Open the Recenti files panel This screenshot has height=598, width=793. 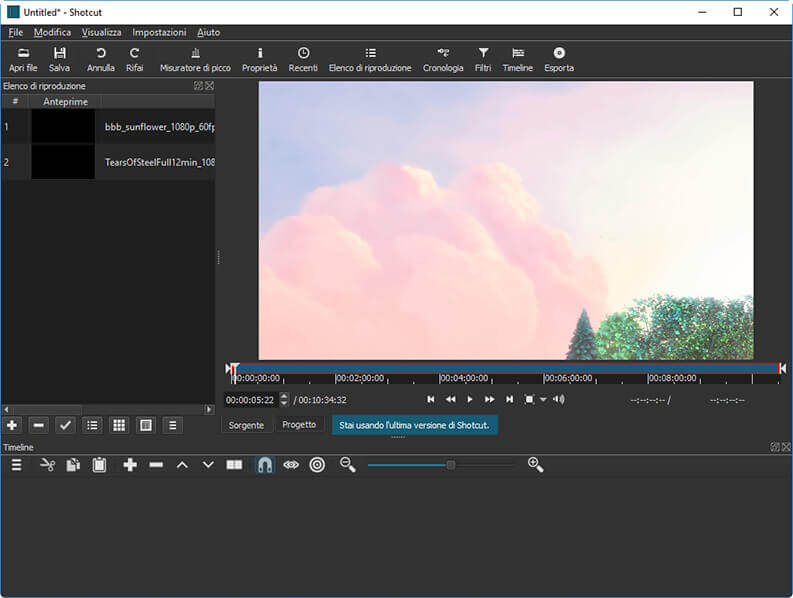point(303,59)
